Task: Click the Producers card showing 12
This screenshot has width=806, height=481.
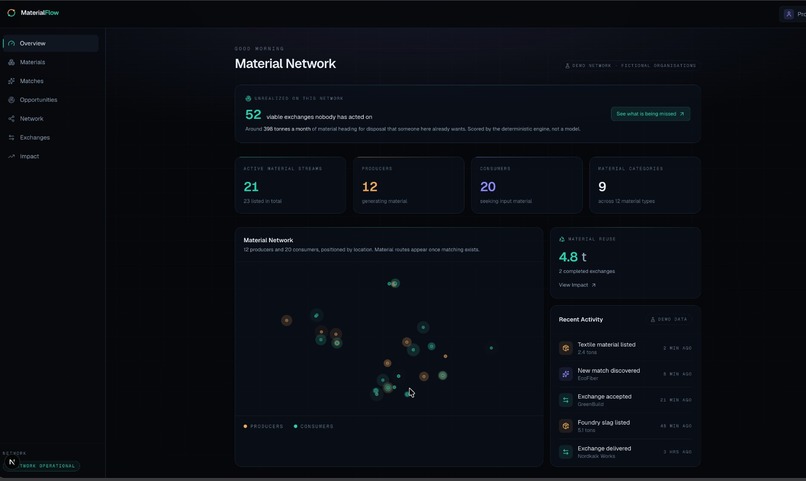Action: 409,185
